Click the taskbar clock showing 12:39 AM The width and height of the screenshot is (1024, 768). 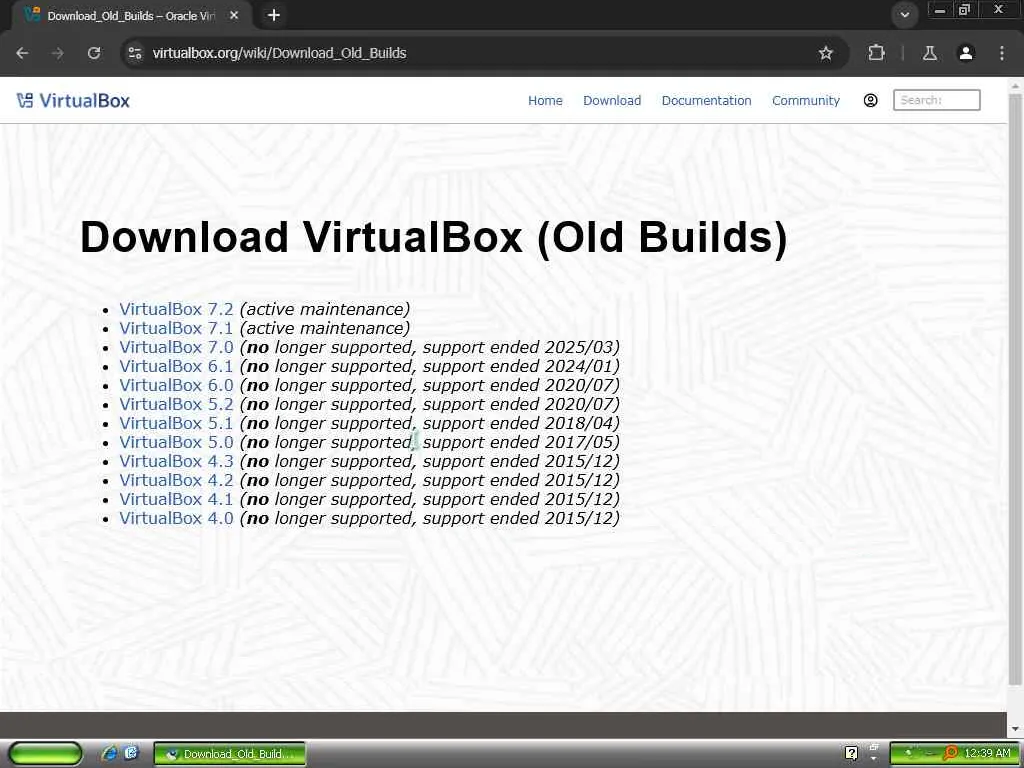click(987, 753)
